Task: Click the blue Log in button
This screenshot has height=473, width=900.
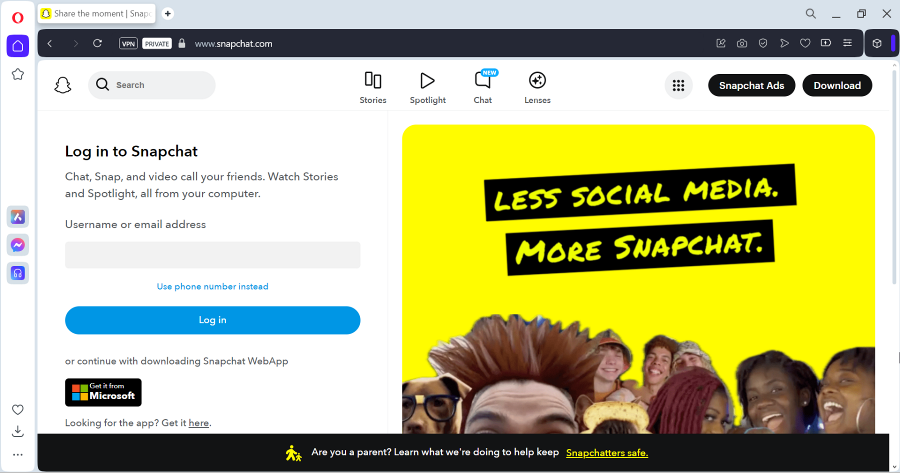Action: click(x=212, y=320)
